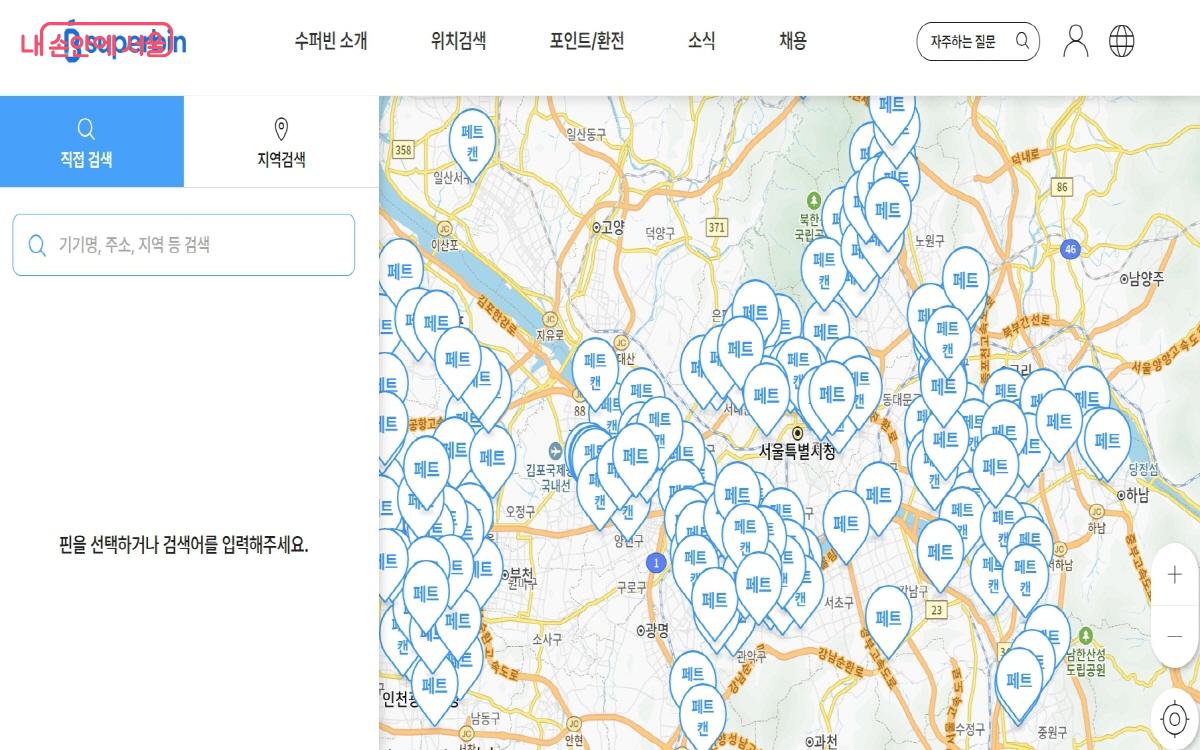Click the magnifier icon in the search box

pos(37,245)
